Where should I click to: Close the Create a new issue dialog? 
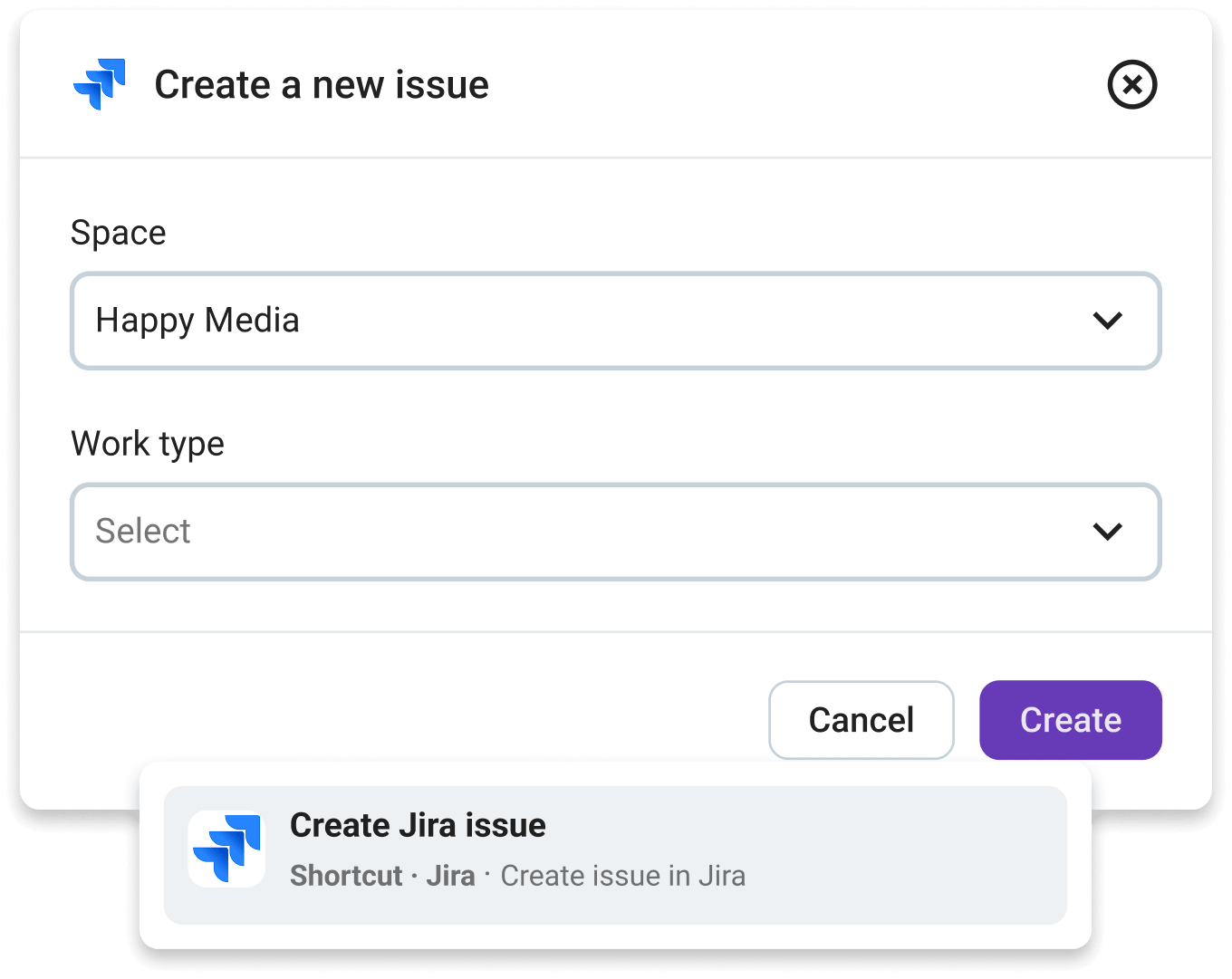[x=1132, y=85]
